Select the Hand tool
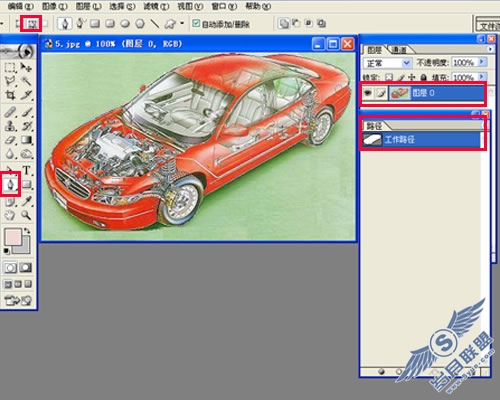The width and height of the screenshot is (500, 400). click(10, 215)
